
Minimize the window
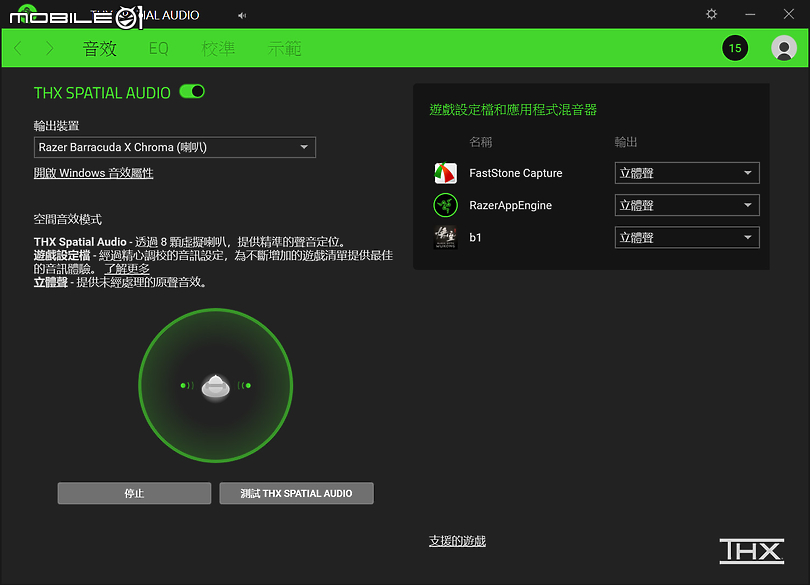(x=750, y=14)
